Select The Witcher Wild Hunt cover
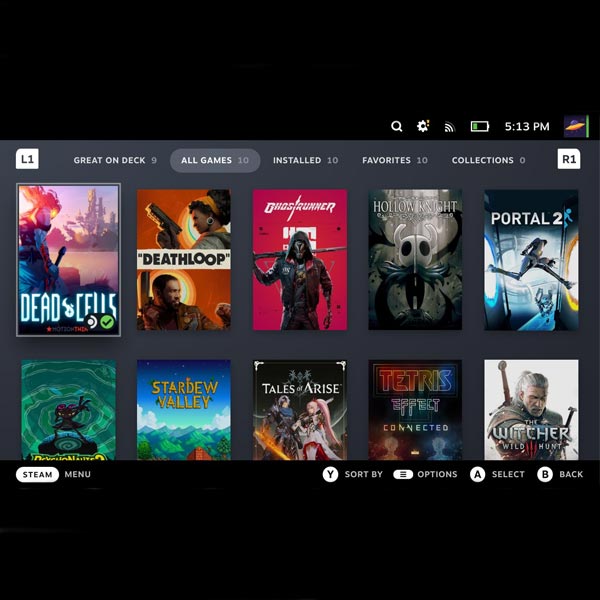Viewport: 600px width, 600px height. 531,410
